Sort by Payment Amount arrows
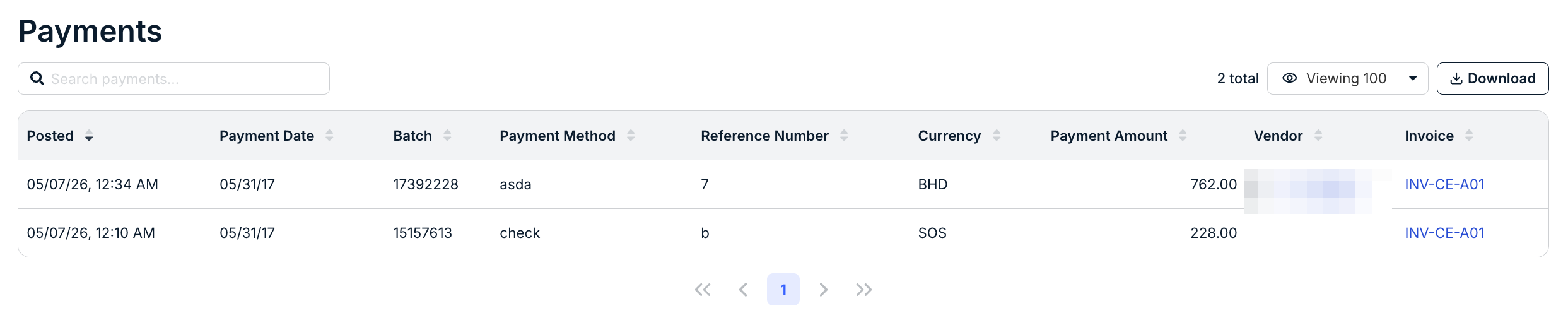The height and width of the screenshot is (313, 1568). [x=1183, y=136]
